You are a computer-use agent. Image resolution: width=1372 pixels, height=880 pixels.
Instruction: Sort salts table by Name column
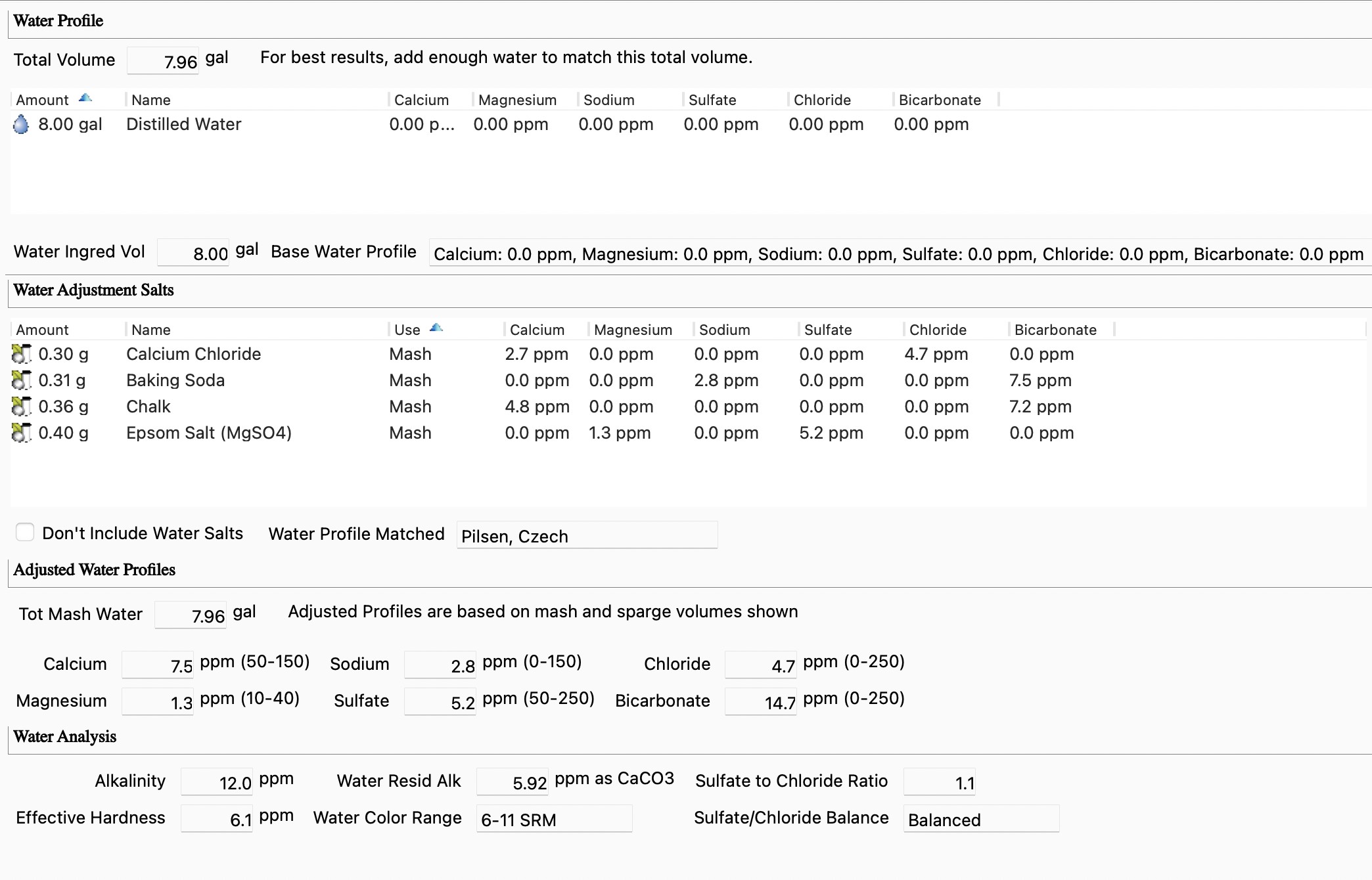click(256, 330)
